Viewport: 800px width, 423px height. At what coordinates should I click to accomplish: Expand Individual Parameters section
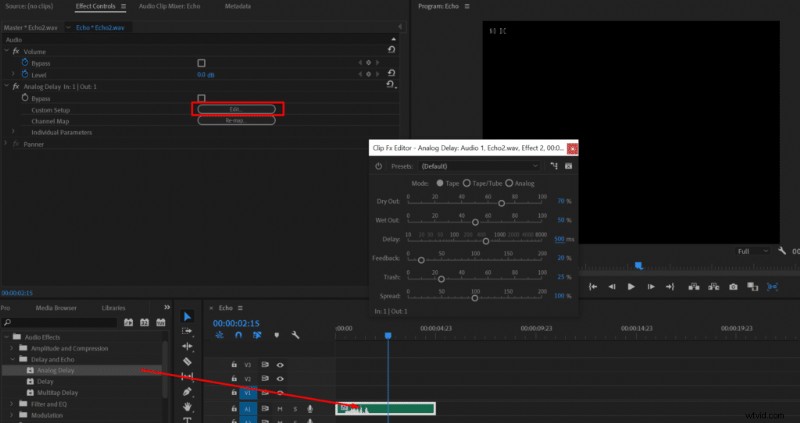pos(13,132)
